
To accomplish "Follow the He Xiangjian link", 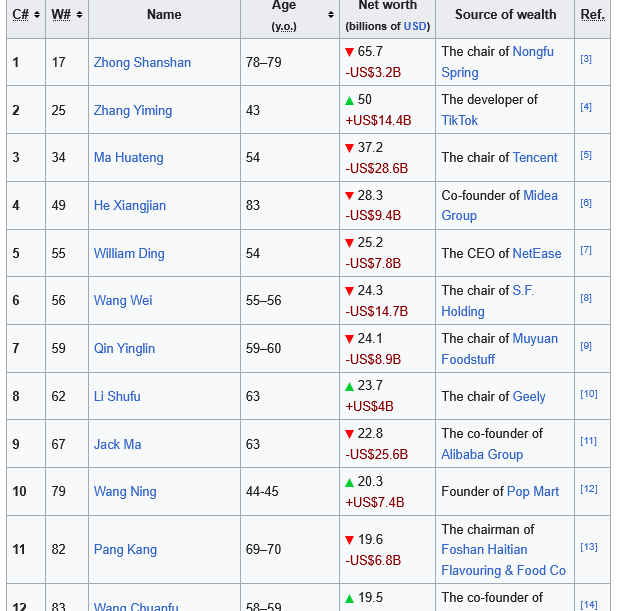I will 130,206.
